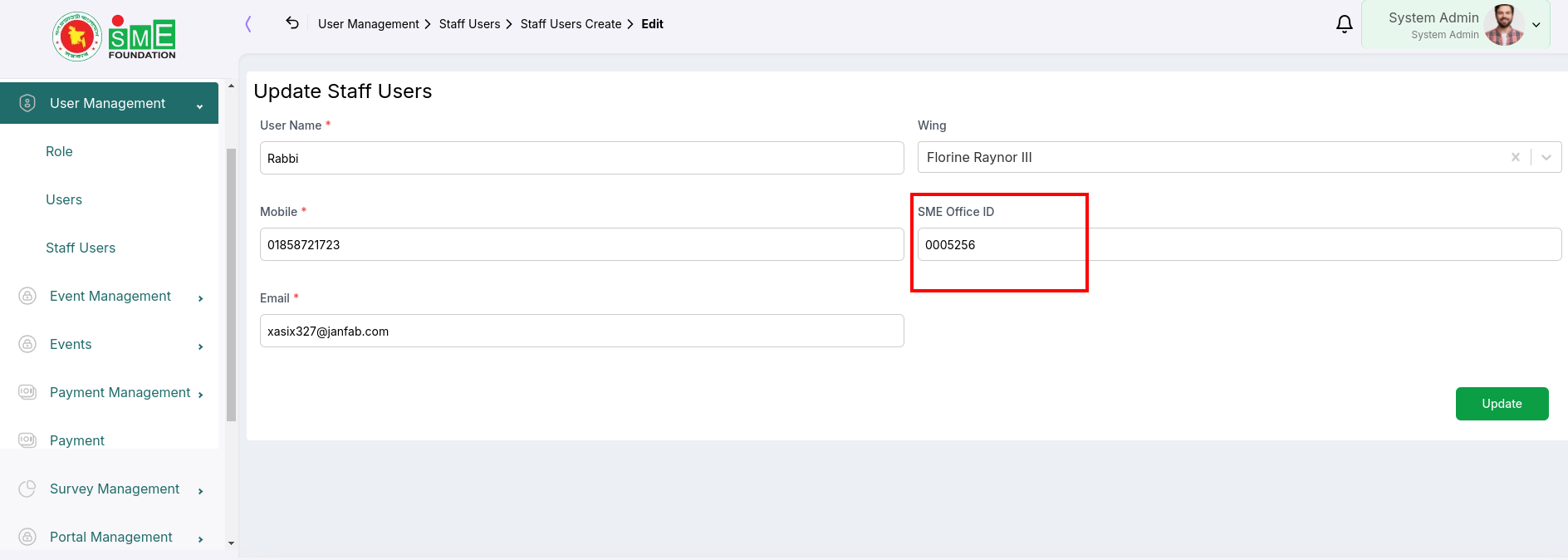Image resolution: width=1568 pixels, height=560 pixels.
Task: Click the Events menu label
Action: (x=71, y=344)
